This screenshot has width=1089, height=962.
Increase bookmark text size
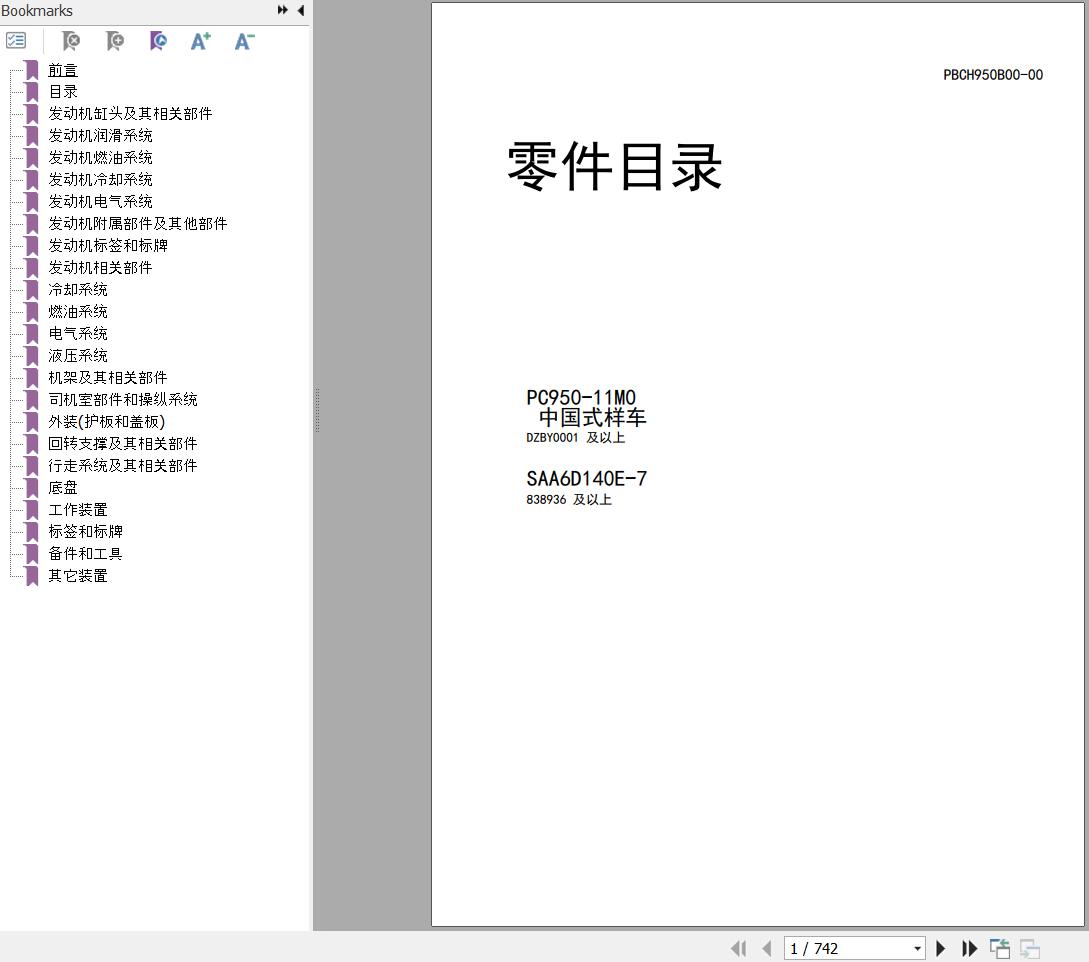[201, 41]
